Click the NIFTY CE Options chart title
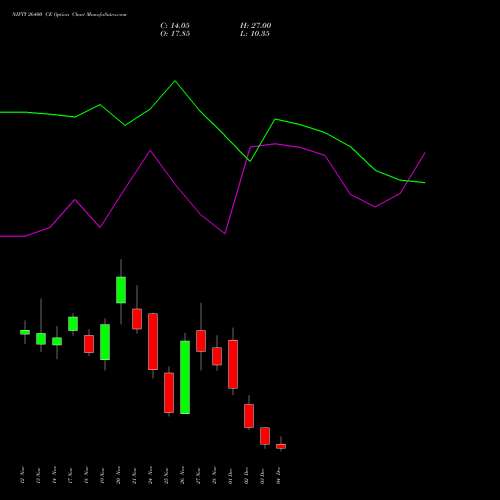 click(x=69, y=15)
